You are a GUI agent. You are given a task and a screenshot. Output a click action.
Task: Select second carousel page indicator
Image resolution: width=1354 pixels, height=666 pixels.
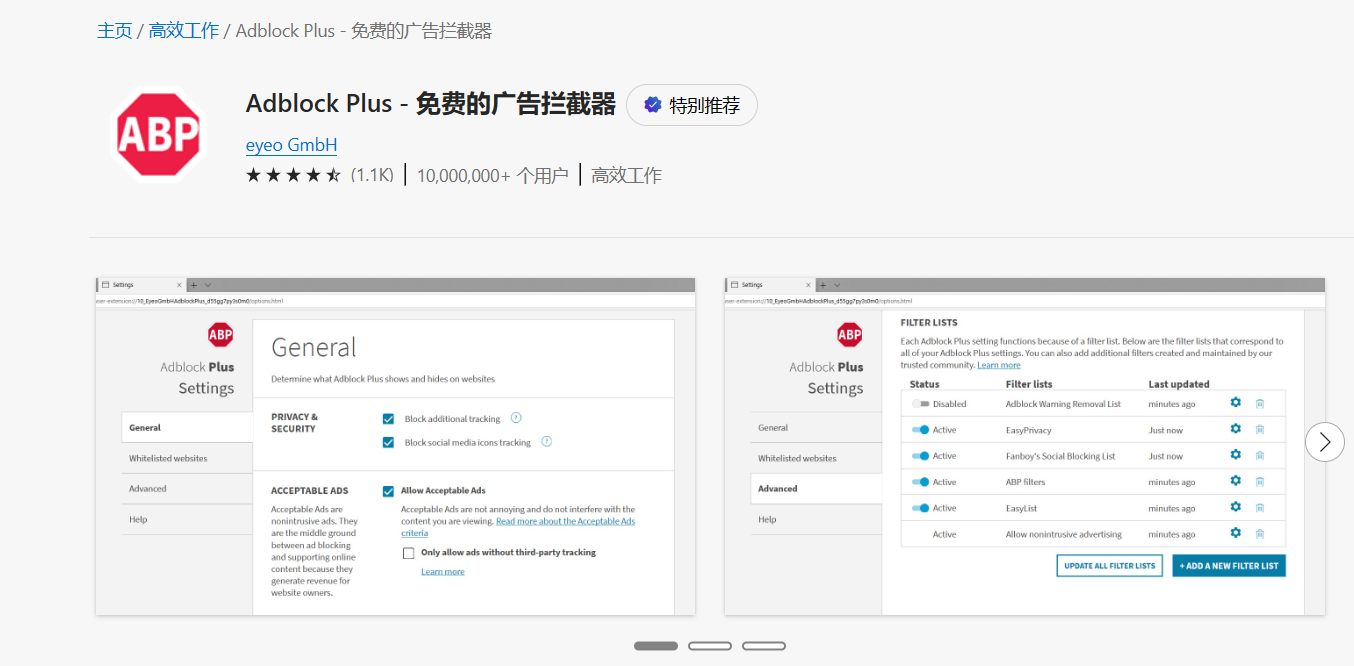coord(710,646)
